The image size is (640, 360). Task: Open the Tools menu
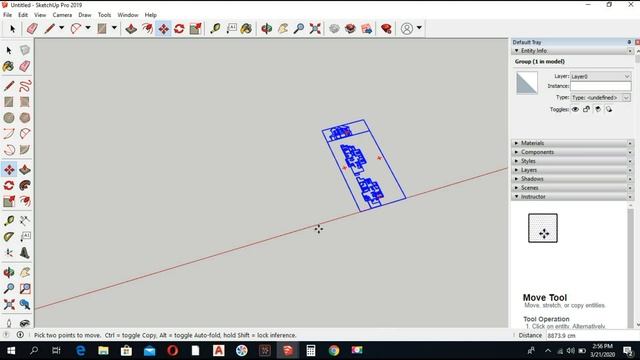point(104,15)
